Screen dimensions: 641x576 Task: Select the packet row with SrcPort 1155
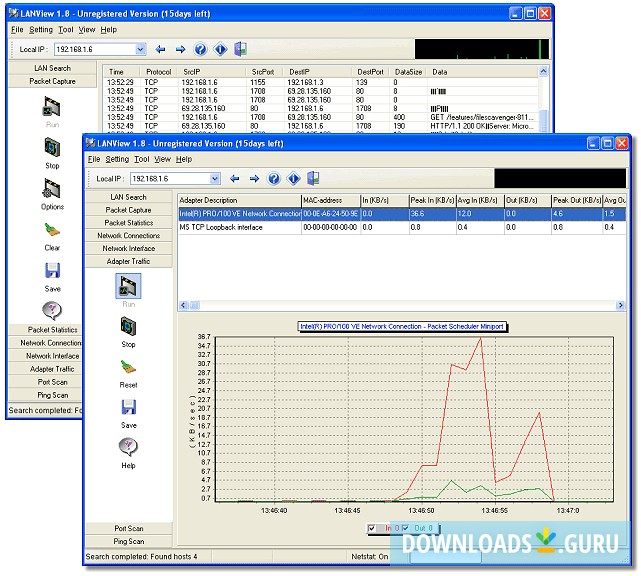[321, 82]
